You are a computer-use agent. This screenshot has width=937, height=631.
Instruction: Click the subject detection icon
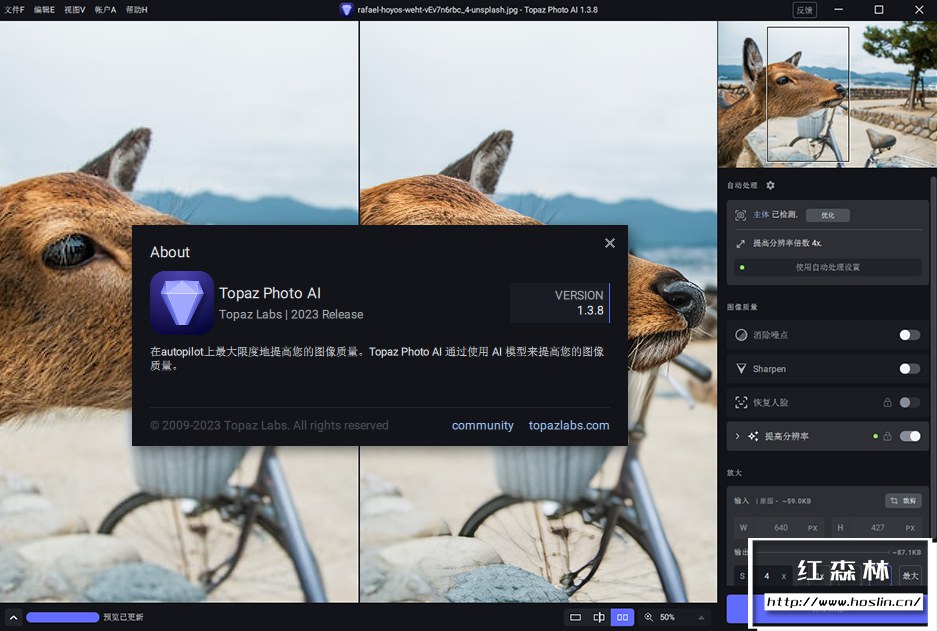tap(740, 215)
